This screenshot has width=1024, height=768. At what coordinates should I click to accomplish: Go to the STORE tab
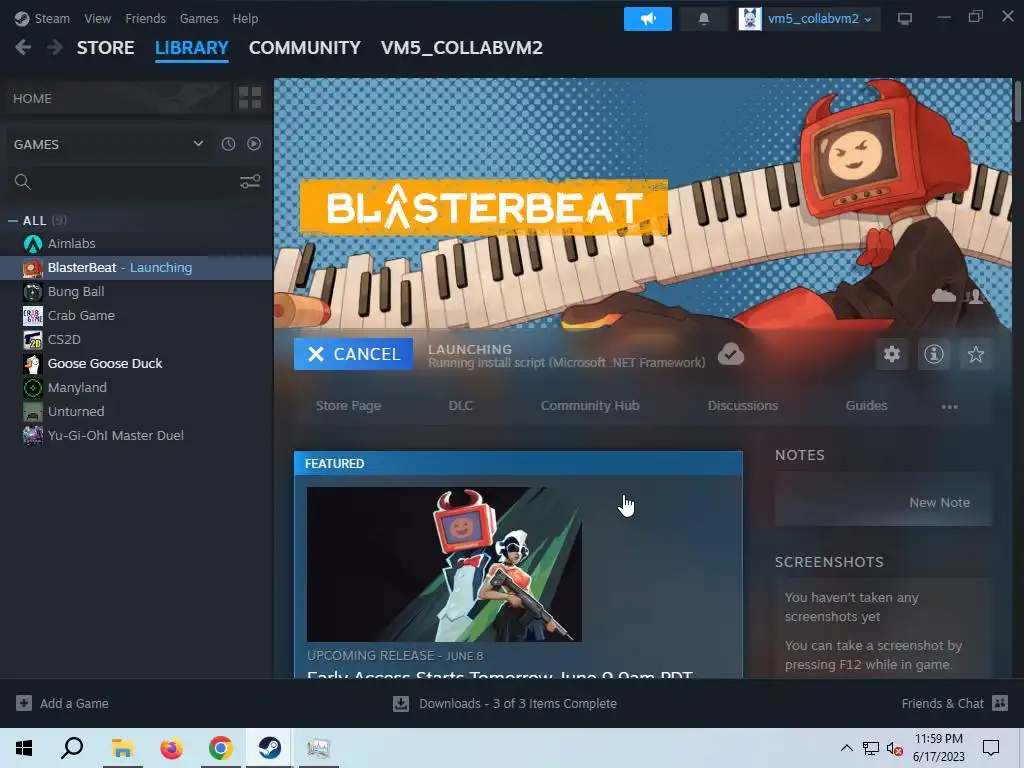tap(106, 48)
